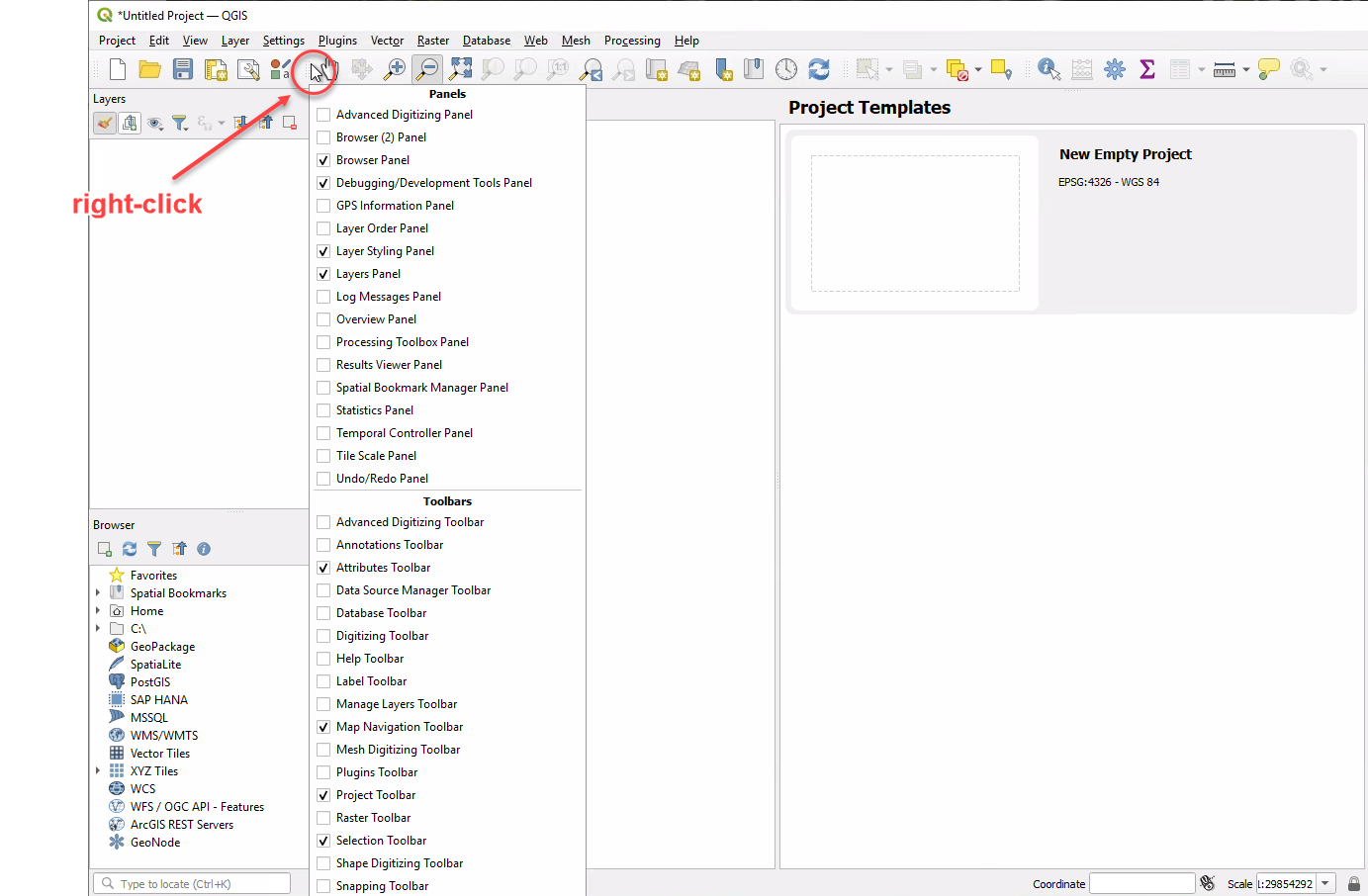Expand the XYZ Tiles tree node
The image size is (1368, 896).
[98, 771]
